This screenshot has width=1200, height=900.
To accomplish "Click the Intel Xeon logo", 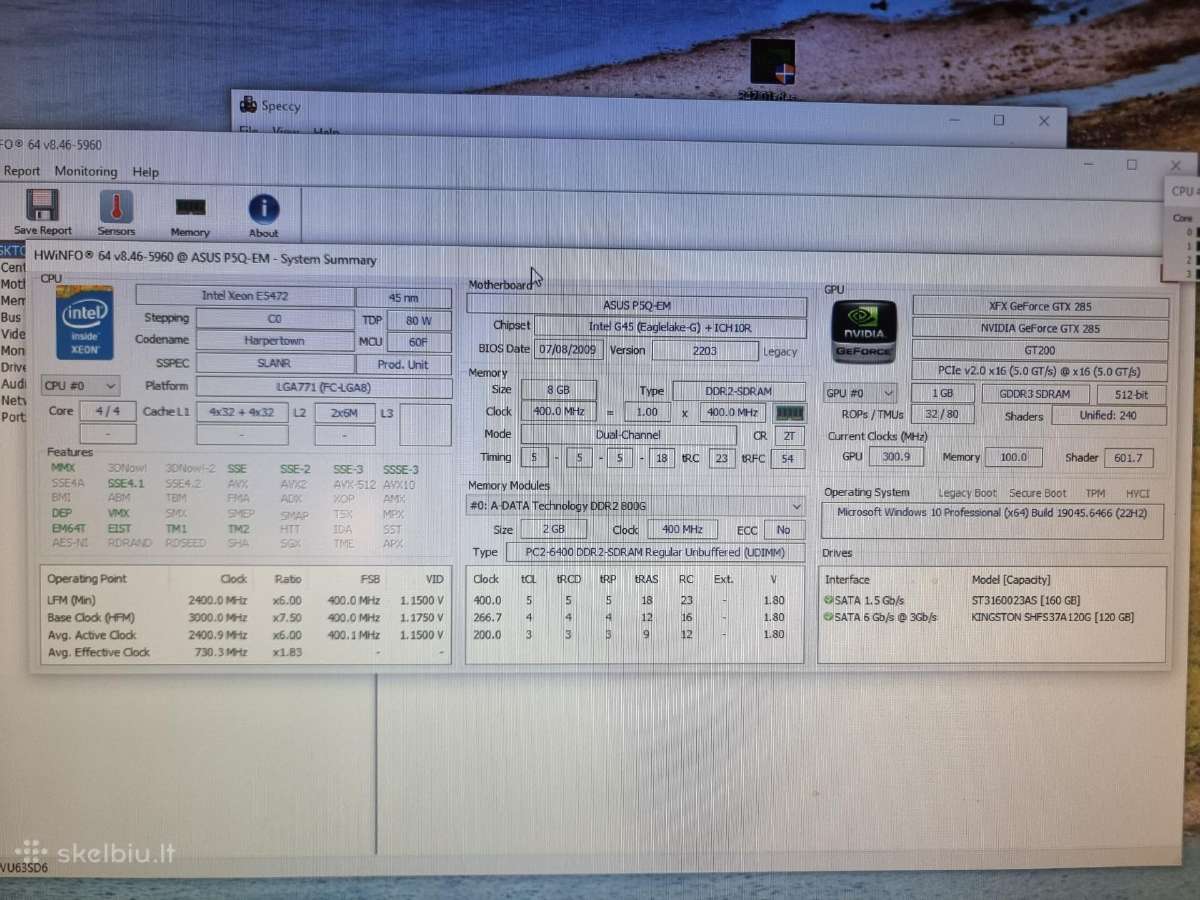I will pos(85,323).
